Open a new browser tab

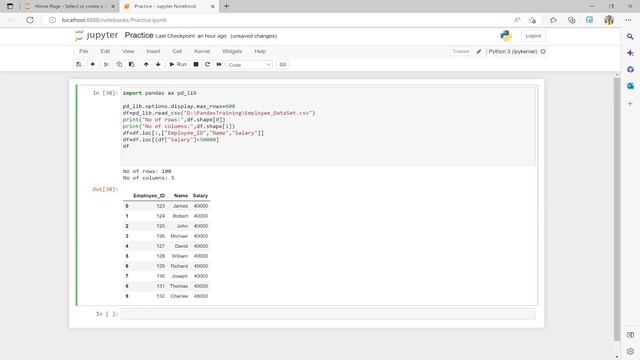click(x=227, y=6)
